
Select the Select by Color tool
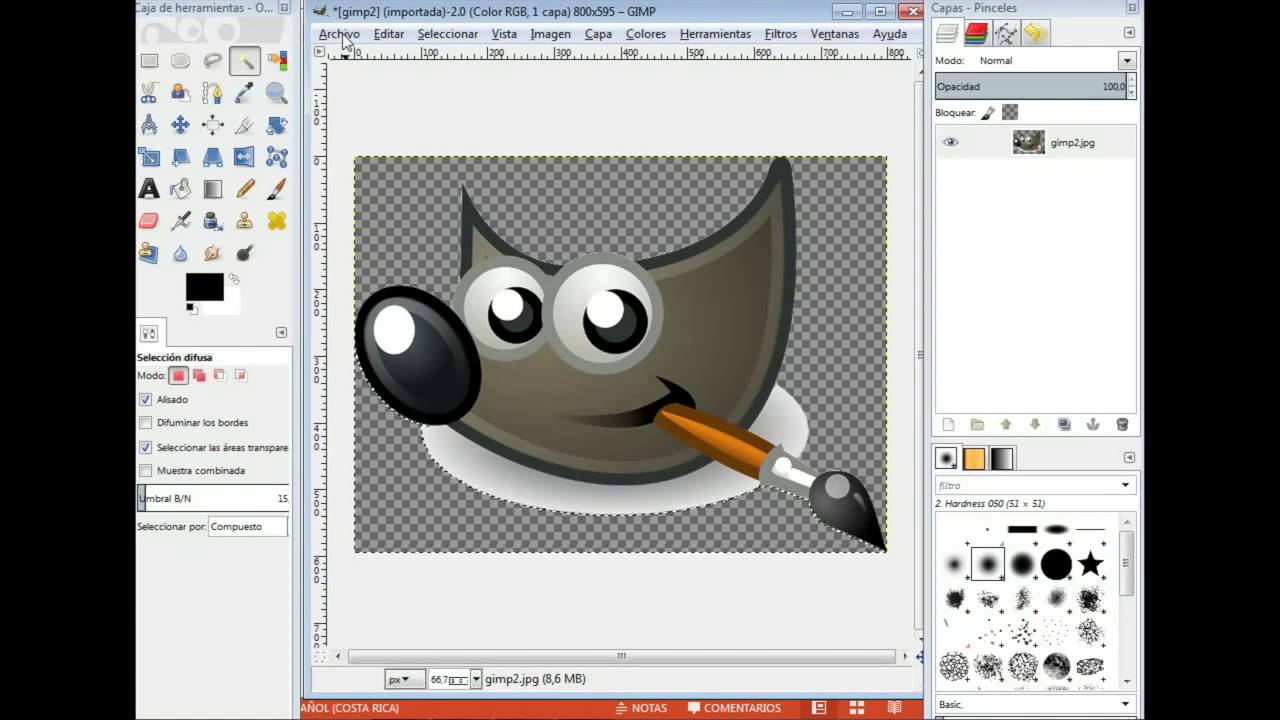pyautogui.click(x=277, y=61)
